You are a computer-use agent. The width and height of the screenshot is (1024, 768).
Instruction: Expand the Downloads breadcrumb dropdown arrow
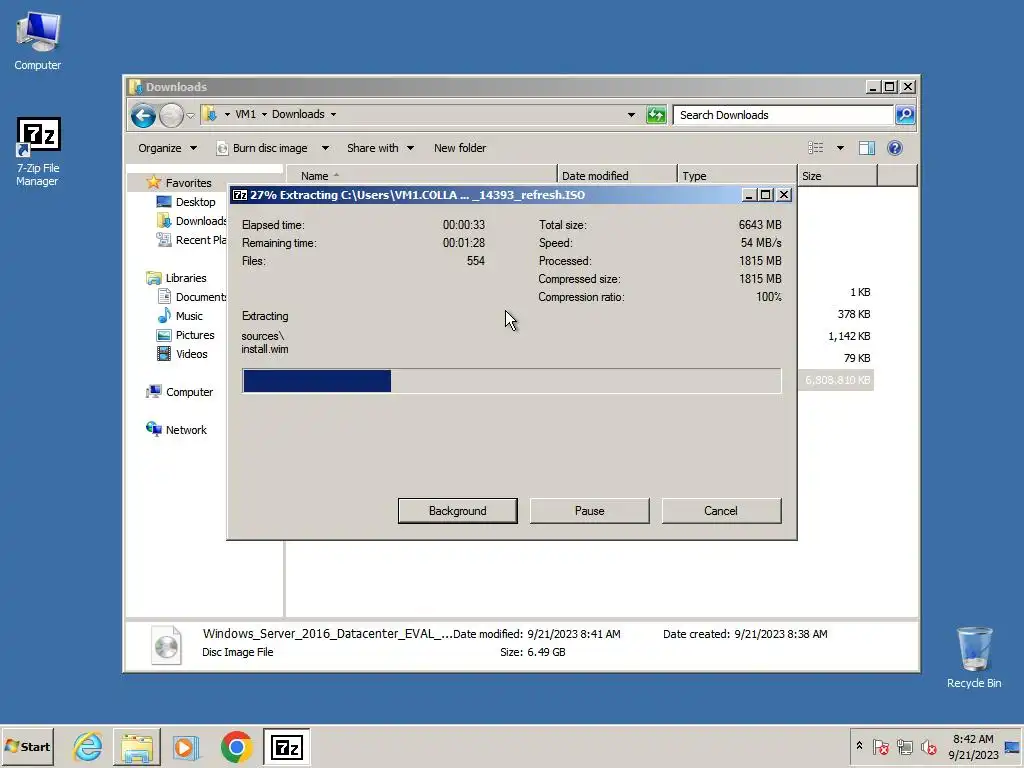333,114
